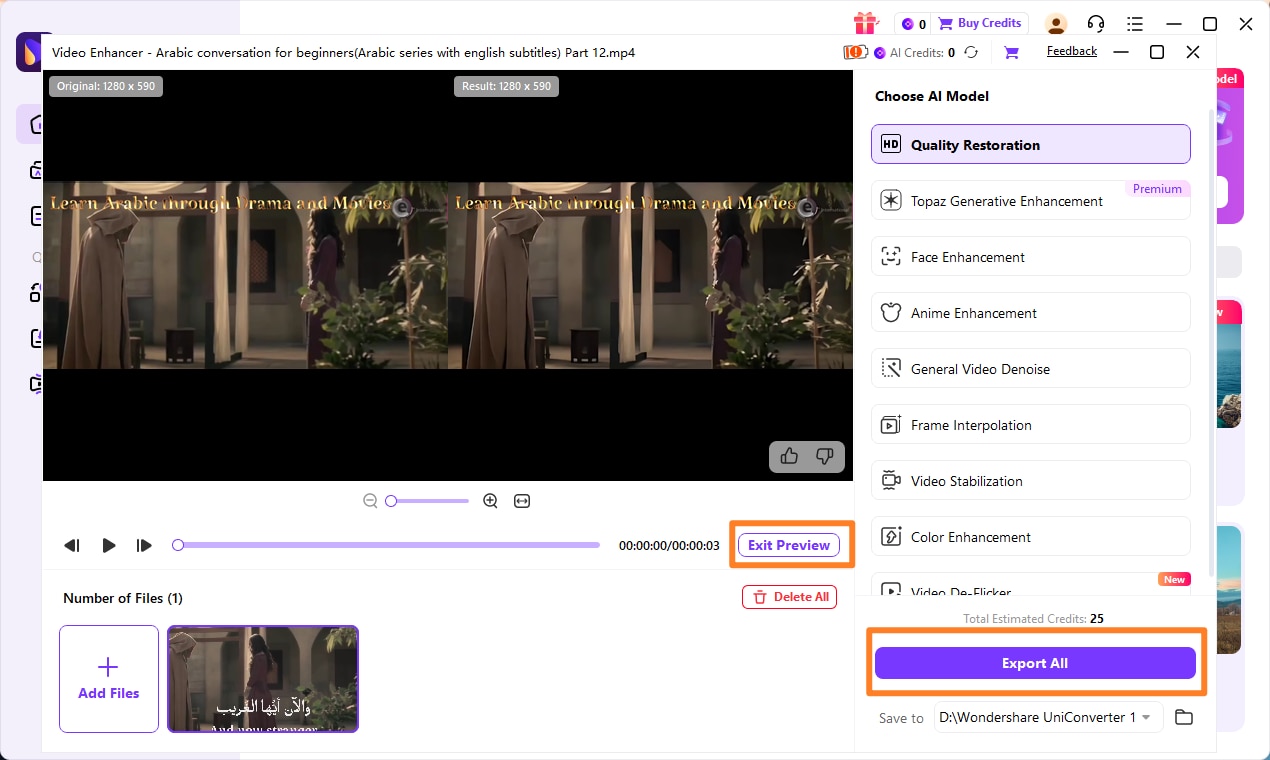Open the Feedback link
The image size is (1270, 760).
click(1072, 51)
